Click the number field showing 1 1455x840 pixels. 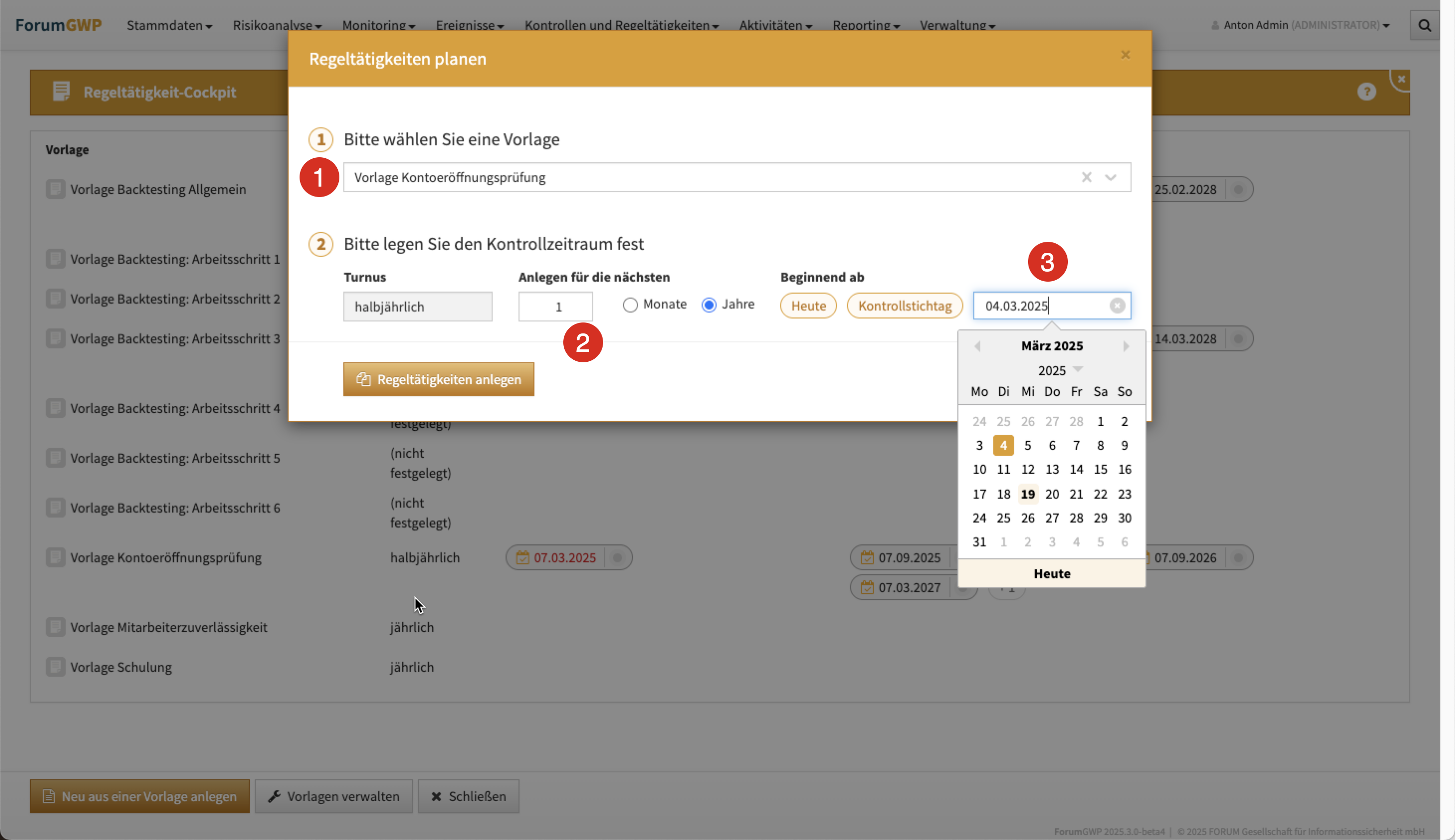555,307
